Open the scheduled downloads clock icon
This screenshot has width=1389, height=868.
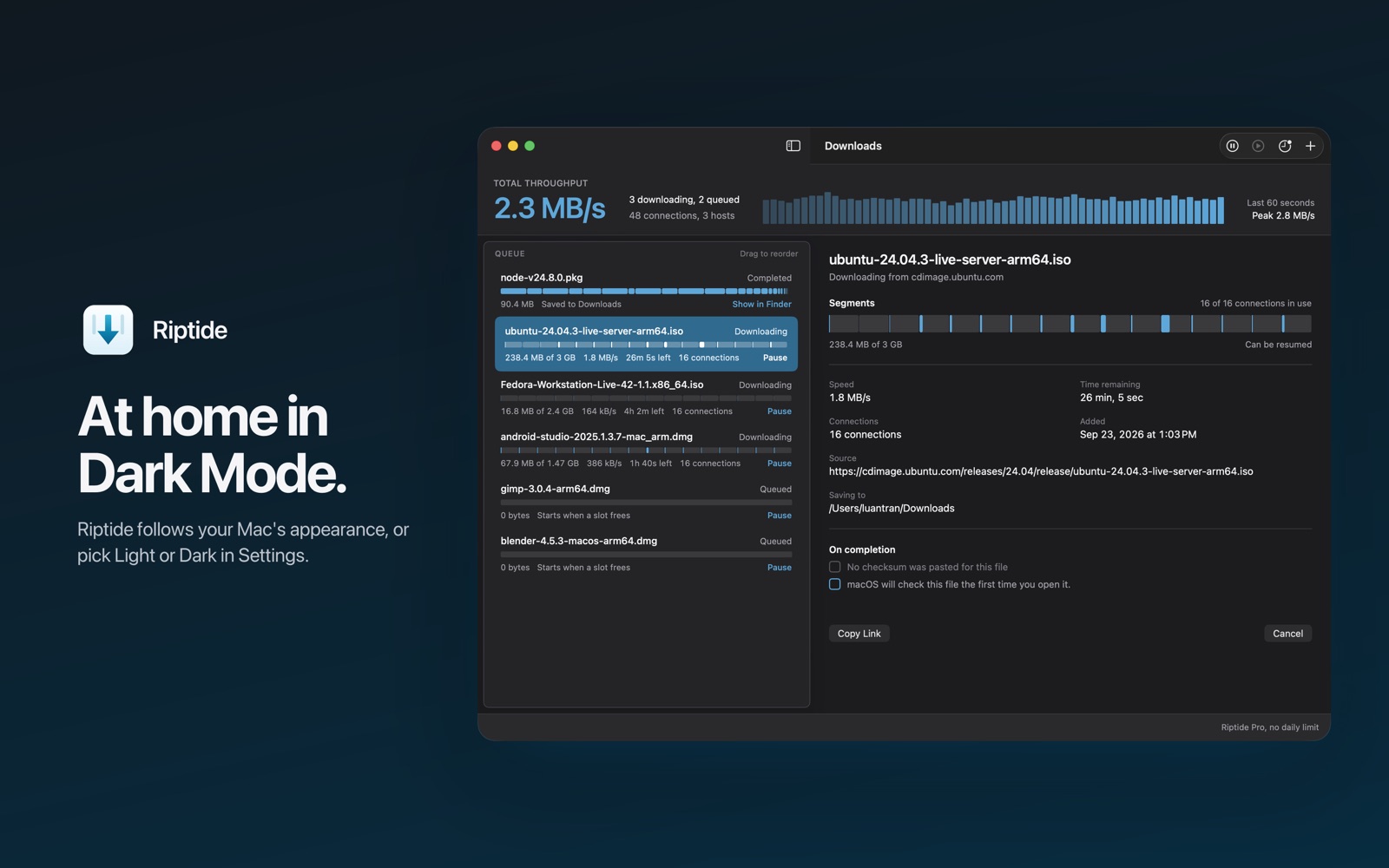coord(1285,146)
